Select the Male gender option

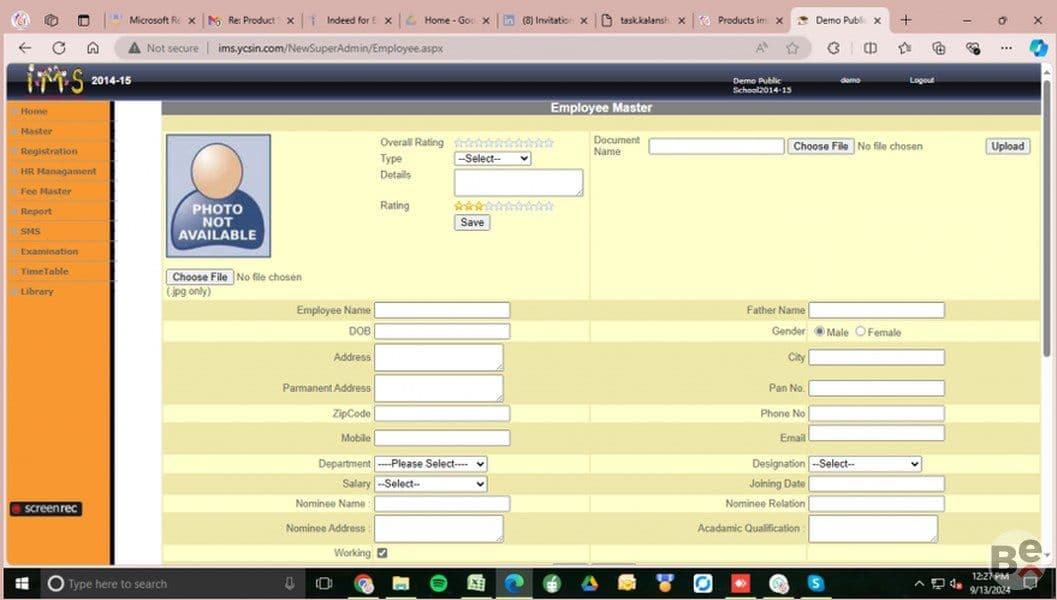click(x=819, y=332)
